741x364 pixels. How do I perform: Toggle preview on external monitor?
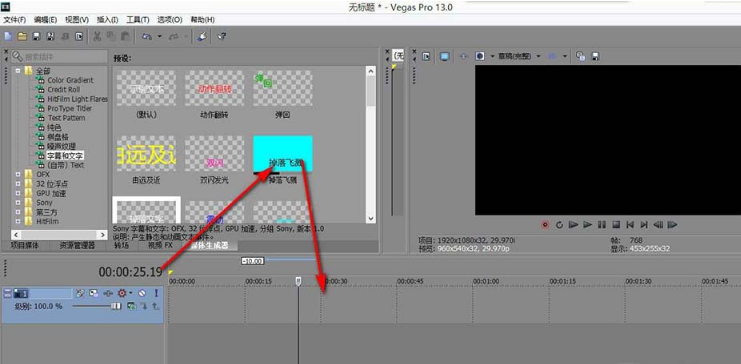444,56
